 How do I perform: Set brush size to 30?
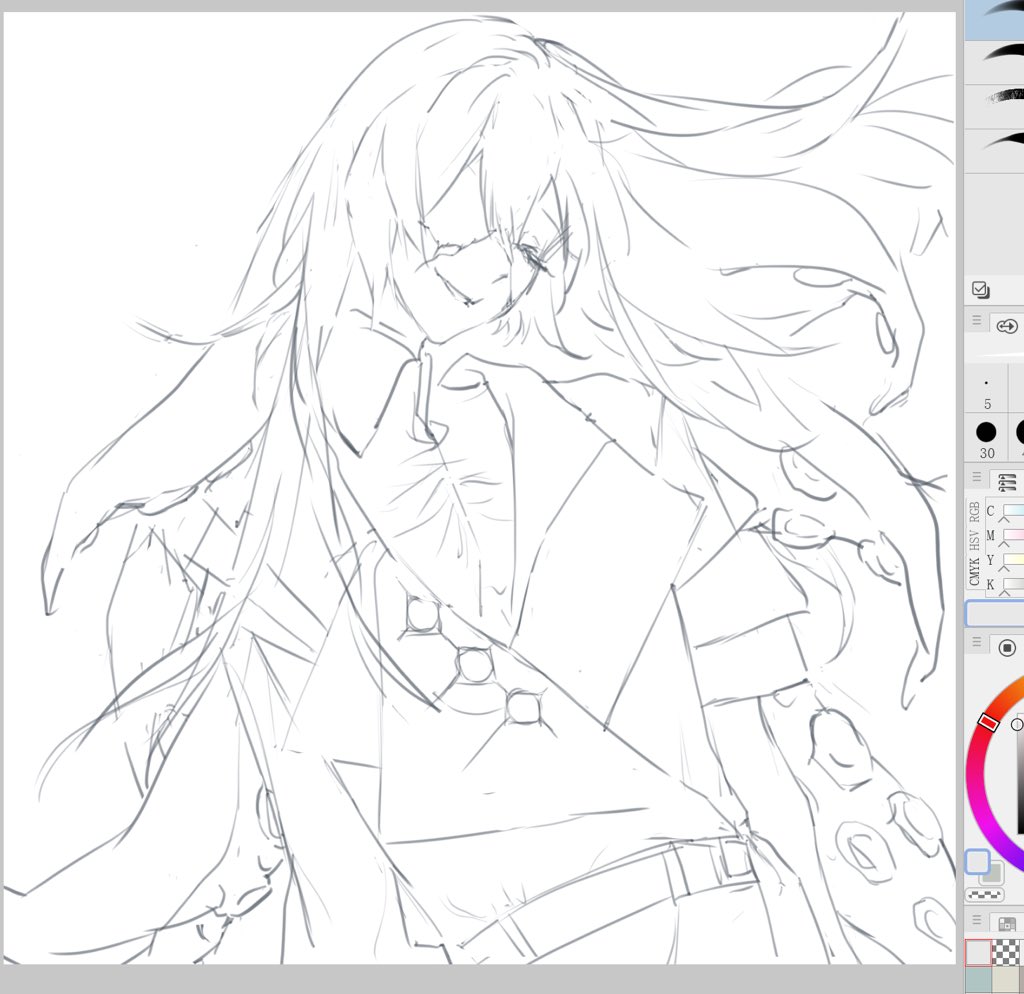click(x=986, y=440)
